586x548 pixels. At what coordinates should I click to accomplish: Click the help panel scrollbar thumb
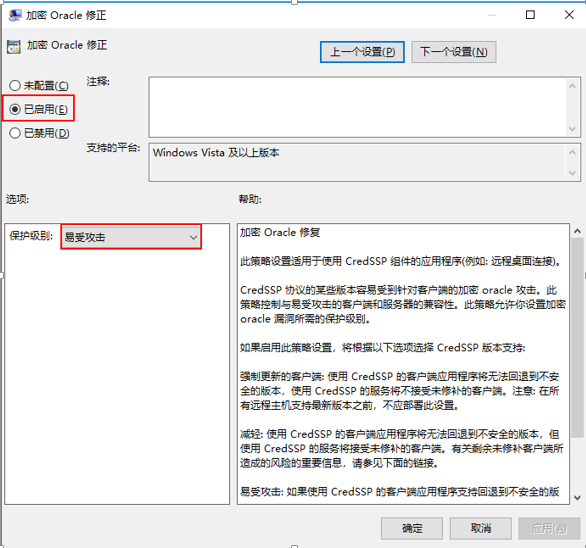(x=577, y=338)
